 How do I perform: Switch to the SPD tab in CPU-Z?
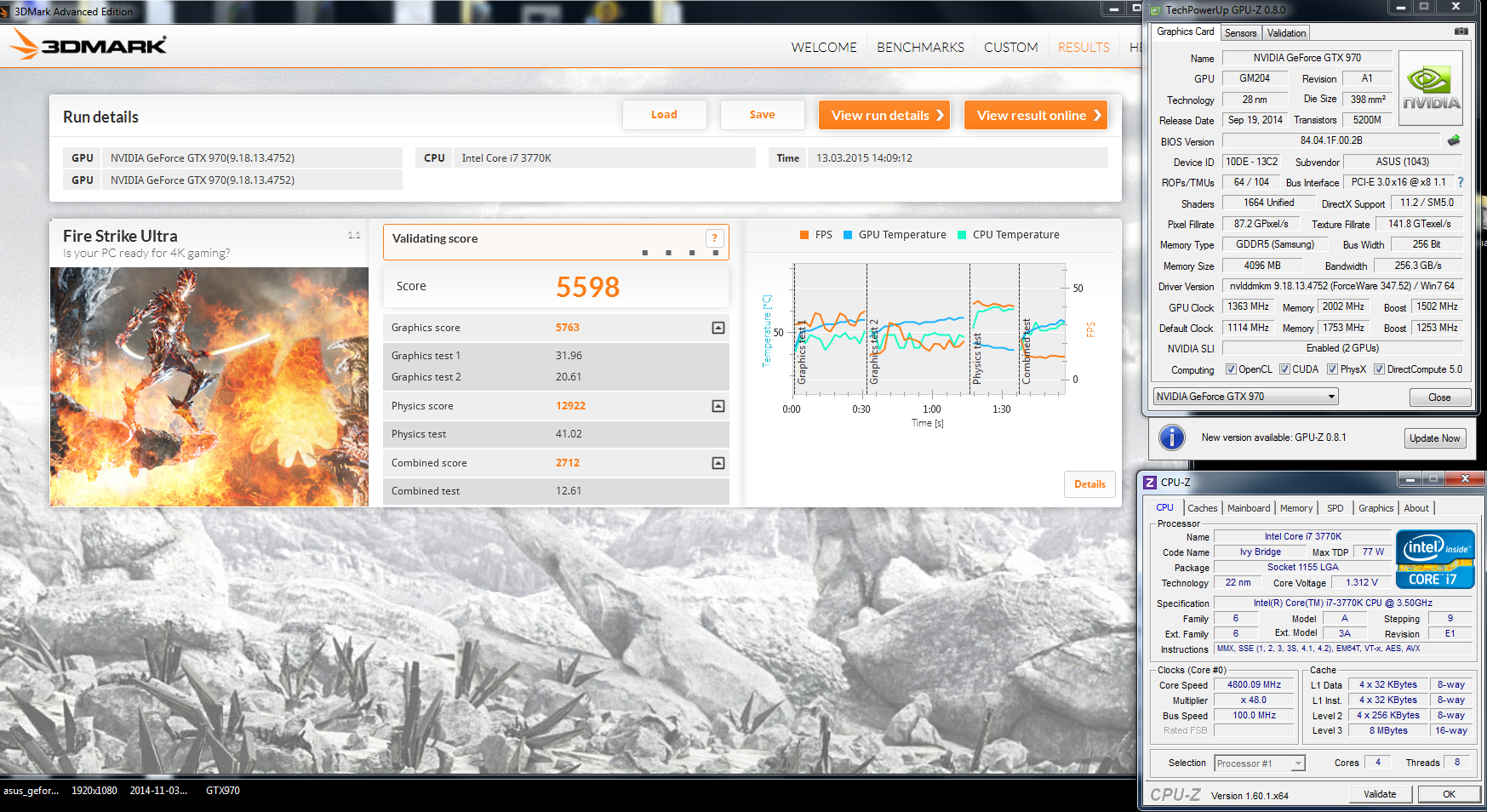coord(1335,508)
